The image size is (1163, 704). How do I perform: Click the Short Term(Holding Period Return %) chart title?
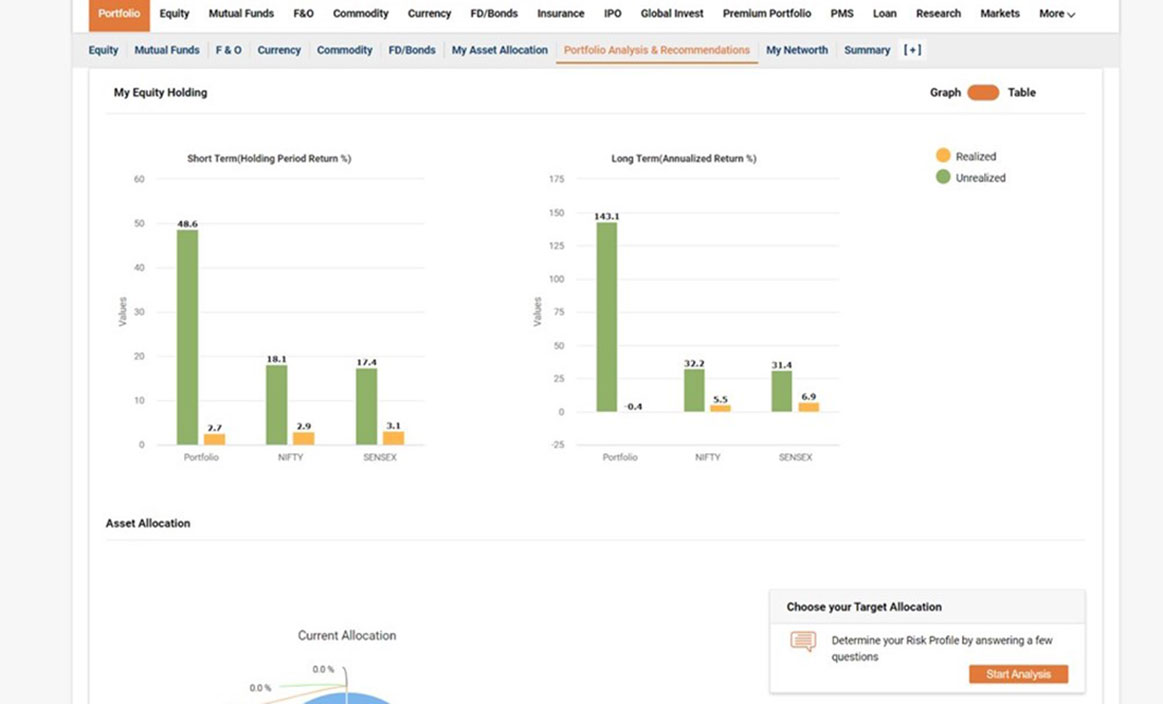point(269,158)
